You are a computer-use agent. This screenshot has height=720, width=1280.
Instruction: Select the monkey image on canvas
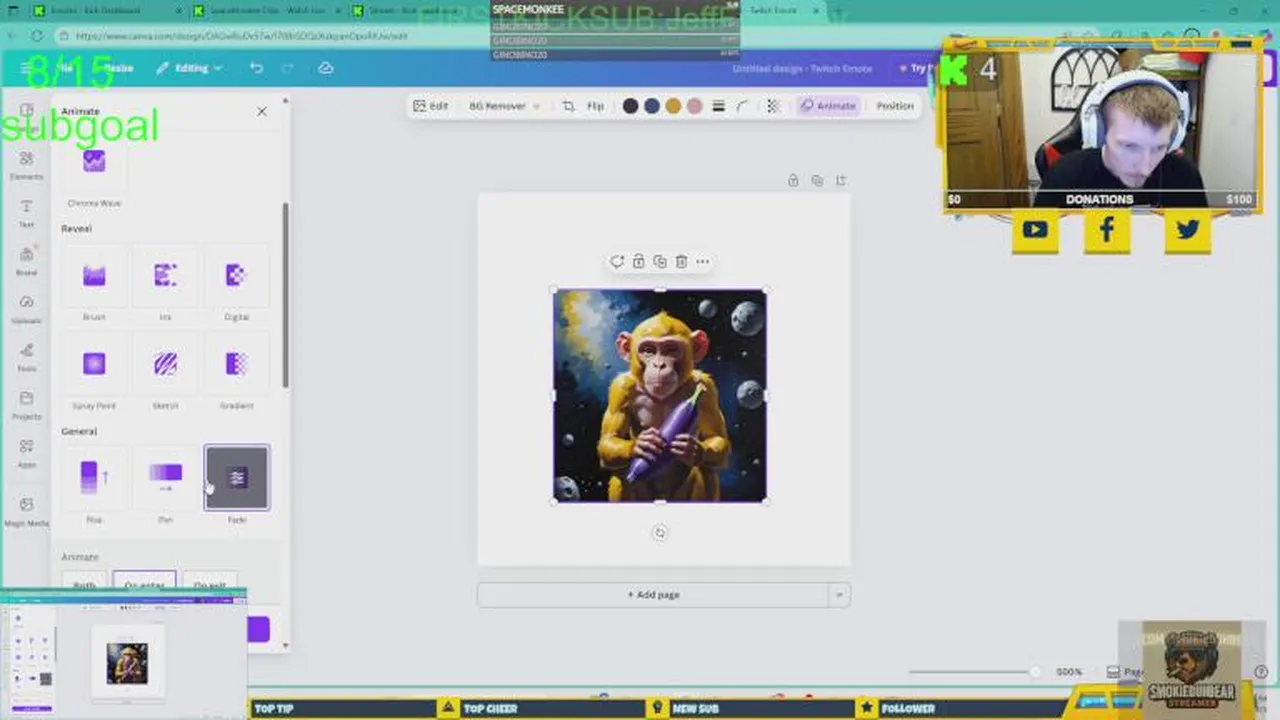click(660, 396)
